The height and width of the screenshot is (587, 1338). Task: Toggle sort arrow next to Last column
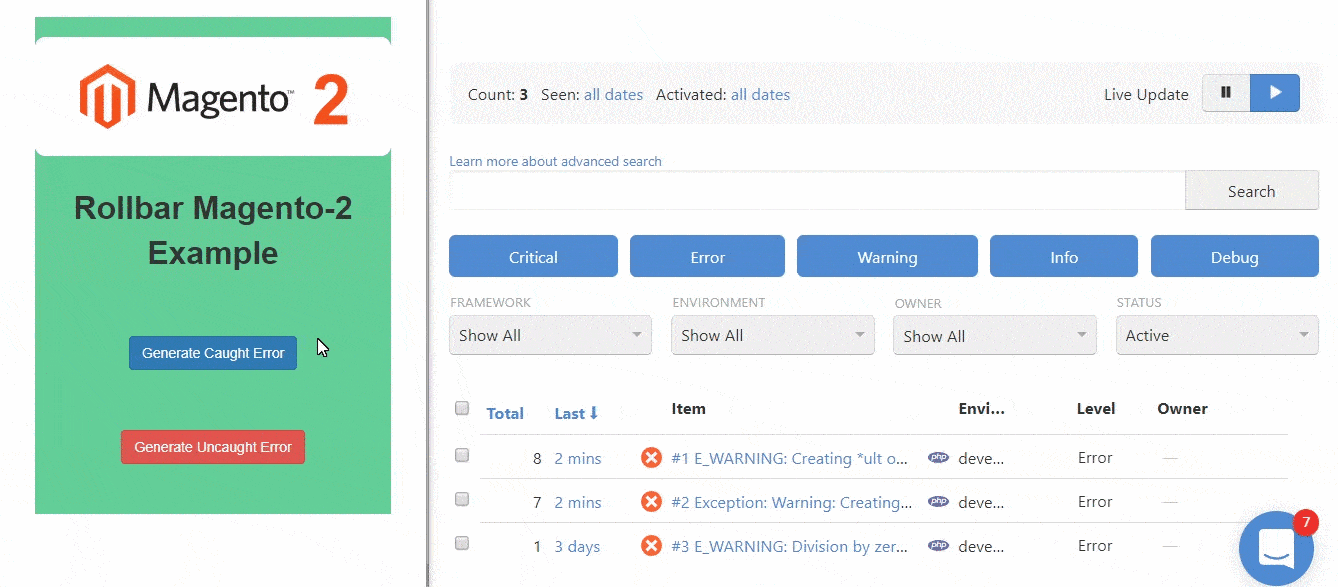click(x=593, y=413)
